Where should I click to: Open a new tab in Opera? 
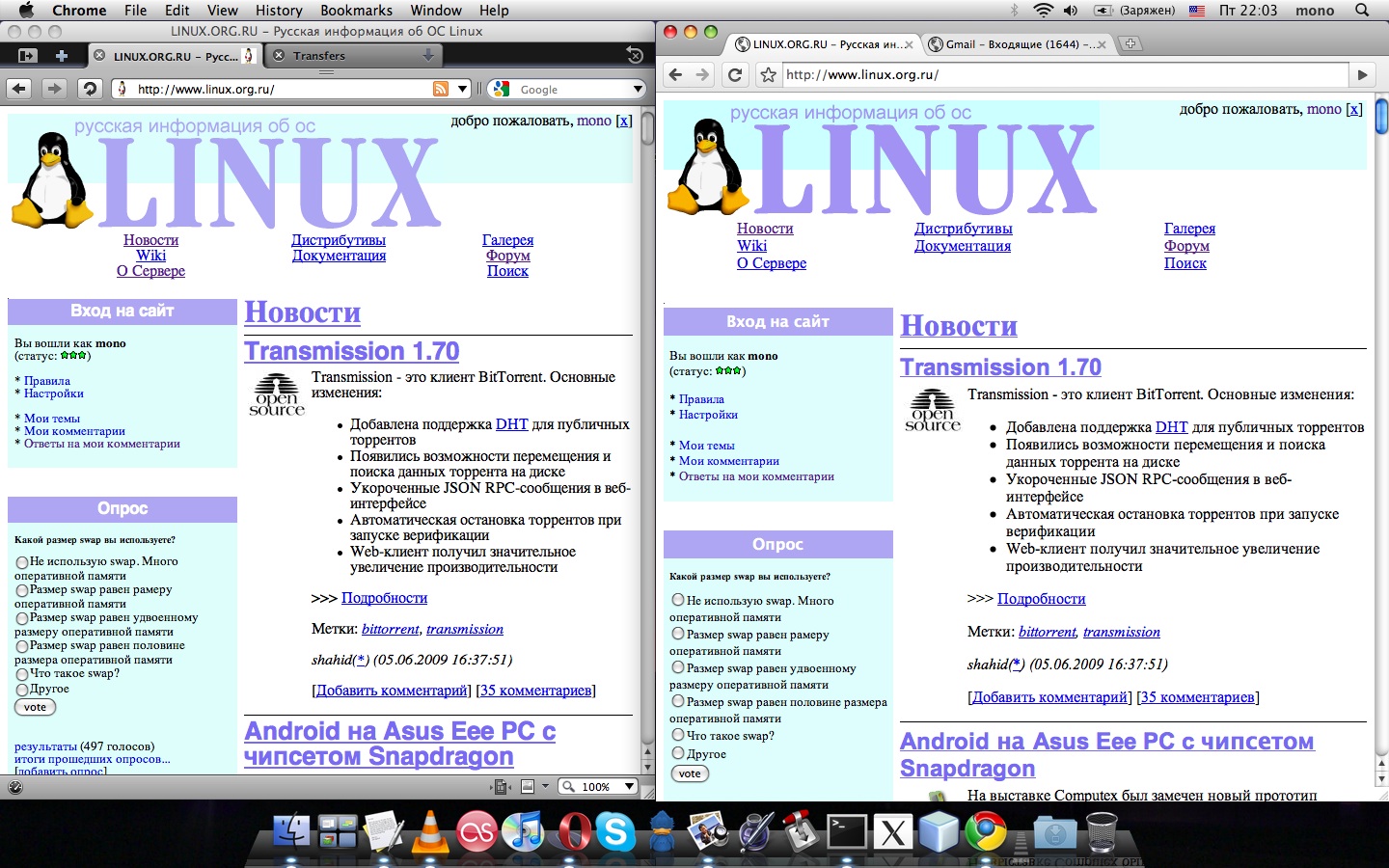[61, 56]
